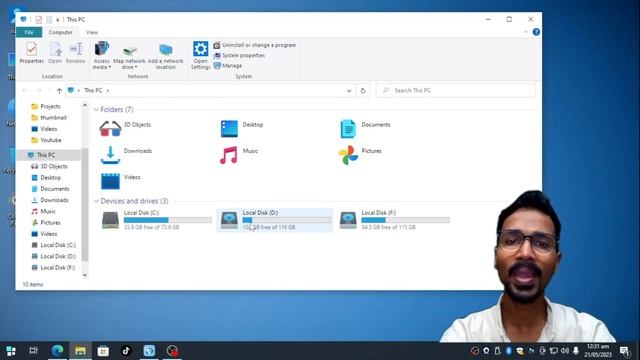
Task: Select Local Disk (D:) in navigation pane
Action: (x=58, y=256)
